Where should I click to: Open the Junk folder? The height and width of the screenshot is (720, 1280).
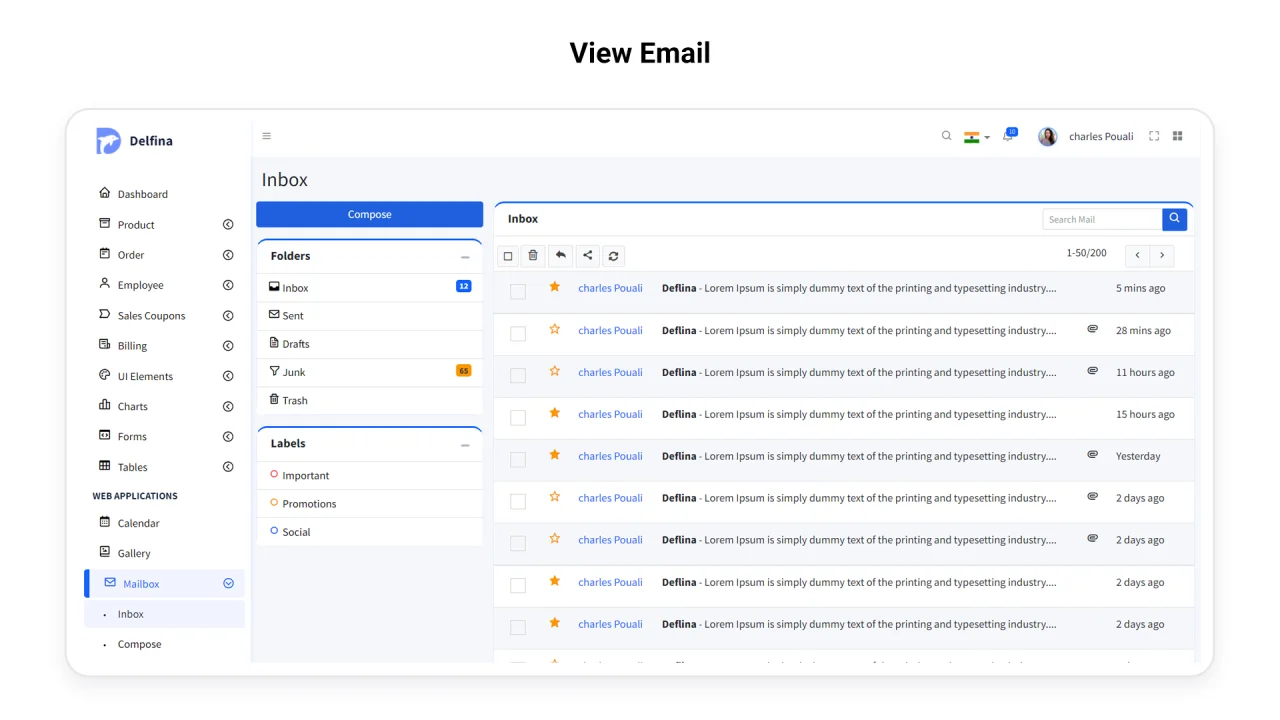(370, 372)
